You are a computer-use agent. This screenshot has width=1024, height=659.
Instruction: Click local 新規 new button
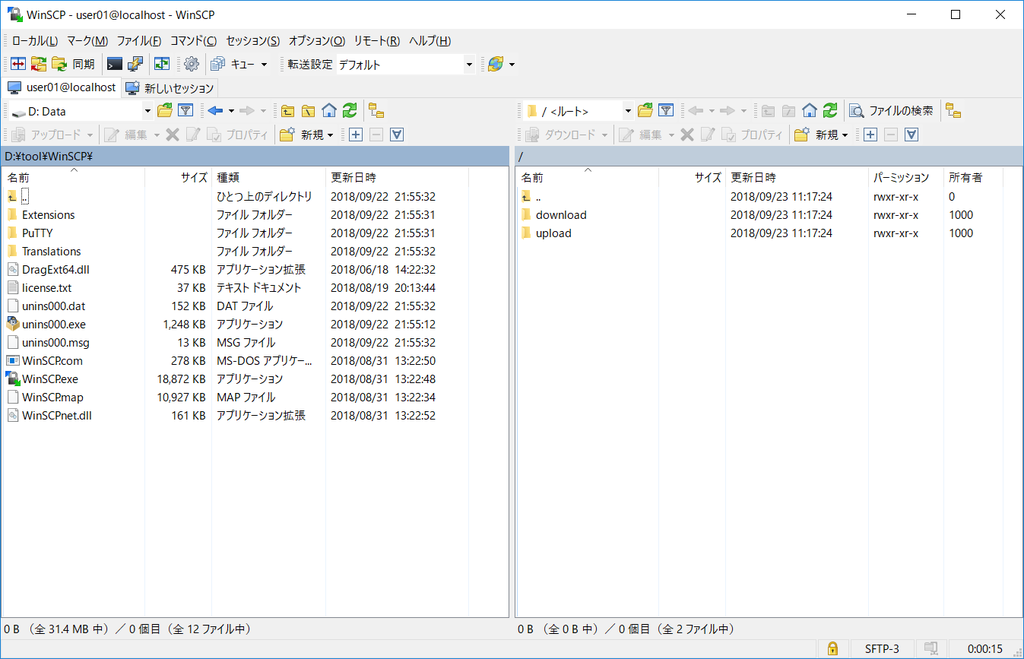[x=306, y=135]
